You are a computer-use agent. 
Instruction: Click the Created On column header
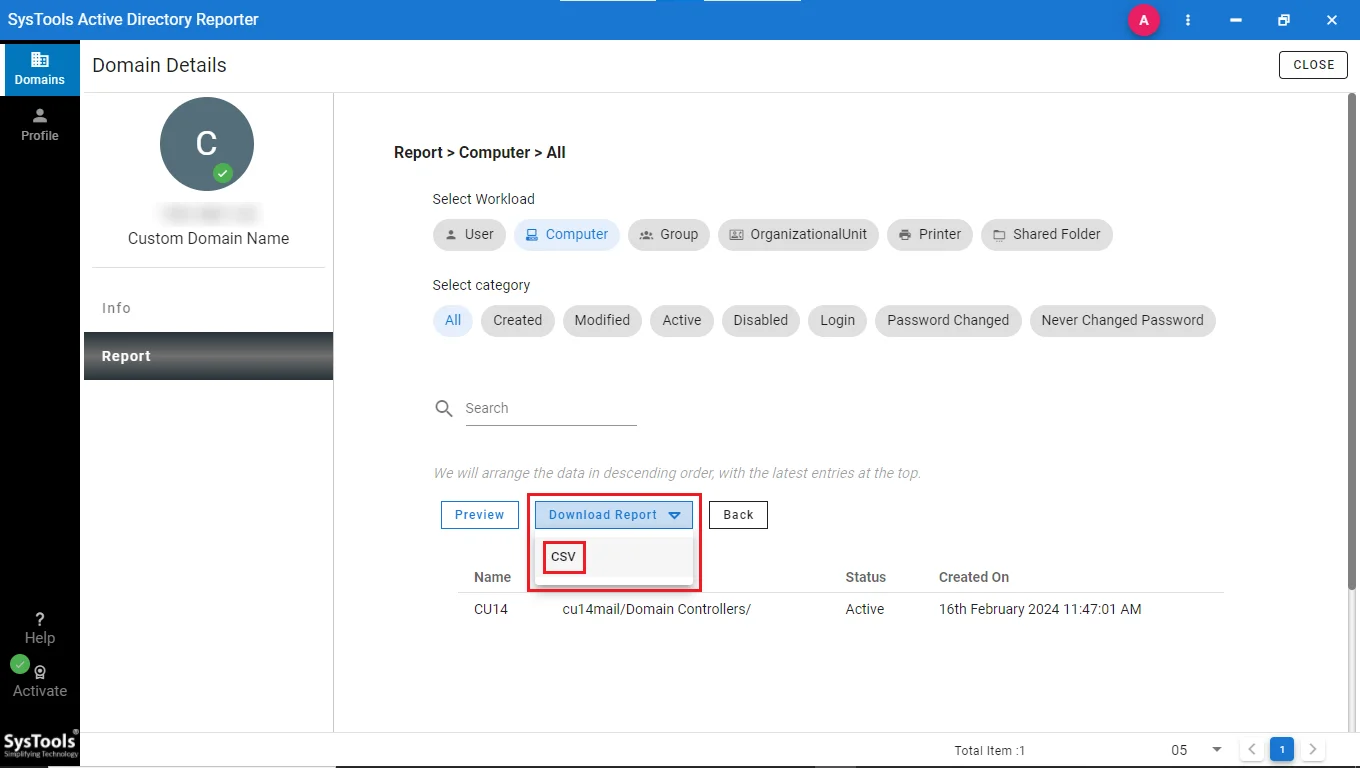pos(974,577)
